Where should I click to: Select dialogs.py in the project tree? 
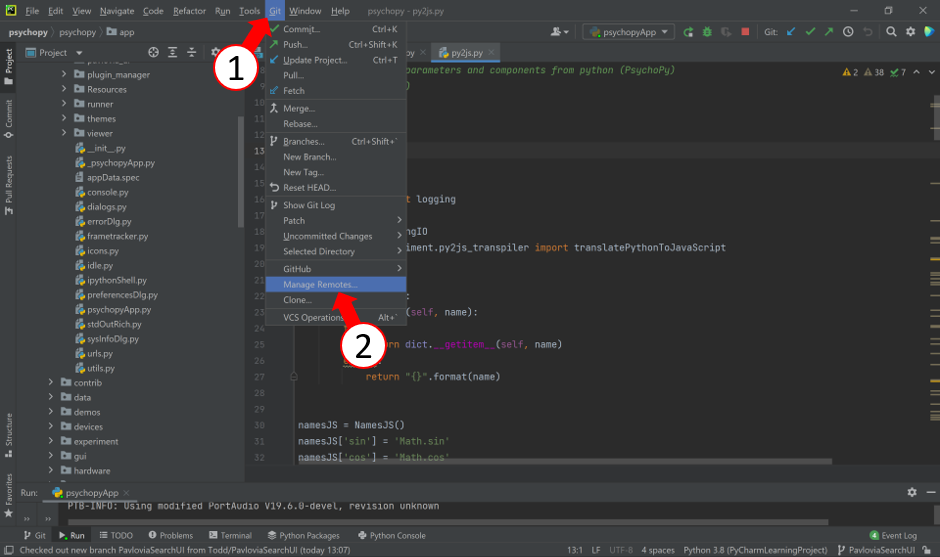(107, 207)
